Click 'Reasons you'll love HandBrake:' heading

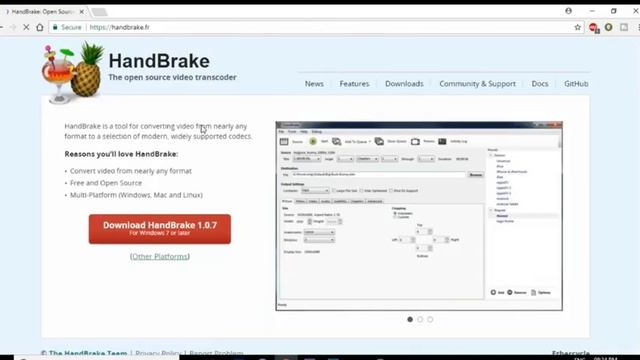tap(121, 154)
